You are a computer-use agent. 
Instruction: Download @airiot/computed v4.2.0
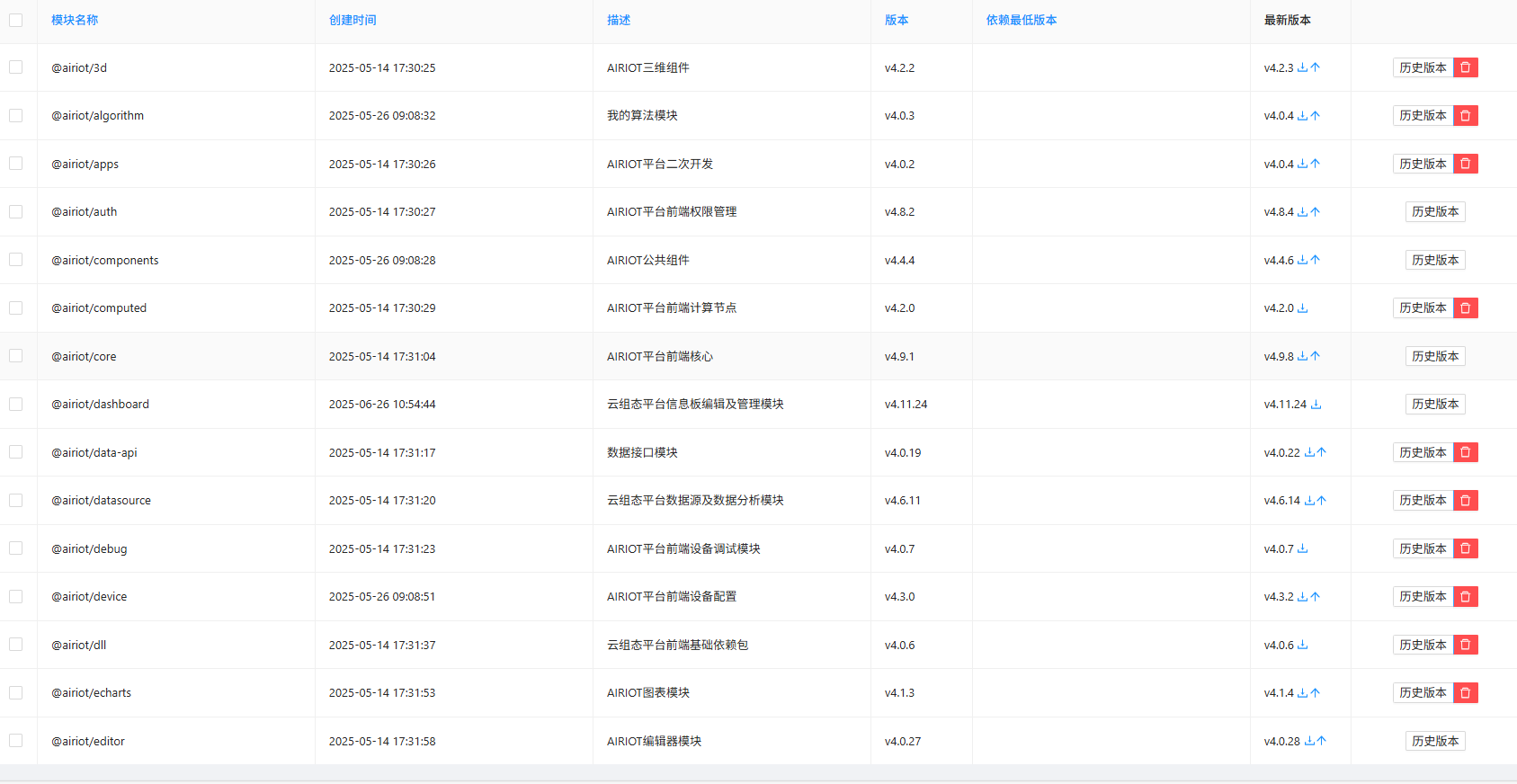(x=1302, y=307)
